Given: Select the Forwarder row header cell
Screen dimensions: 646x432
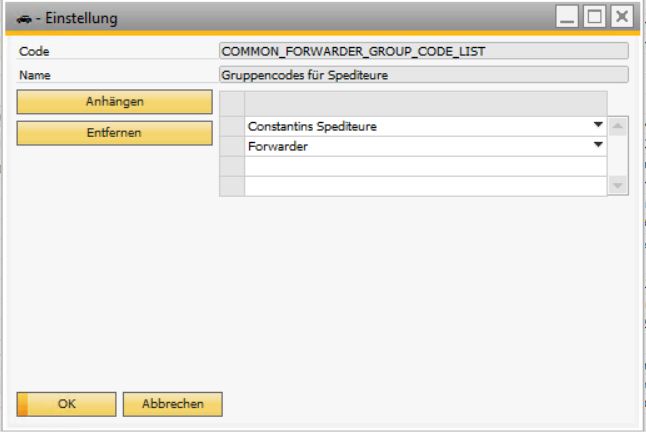Looking at the screenshot, I should click(232, 147).
